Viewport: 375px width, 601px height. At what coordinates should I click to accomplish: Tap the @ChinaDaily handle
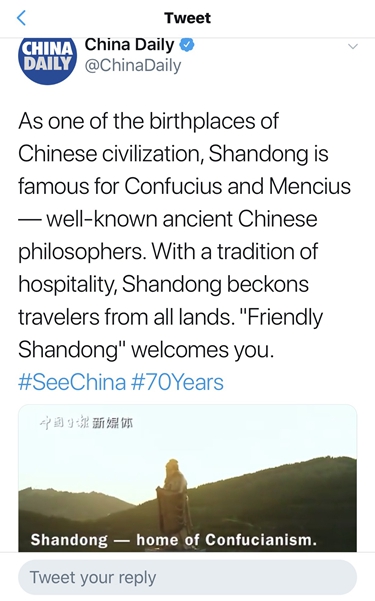[x=133, y=66]
